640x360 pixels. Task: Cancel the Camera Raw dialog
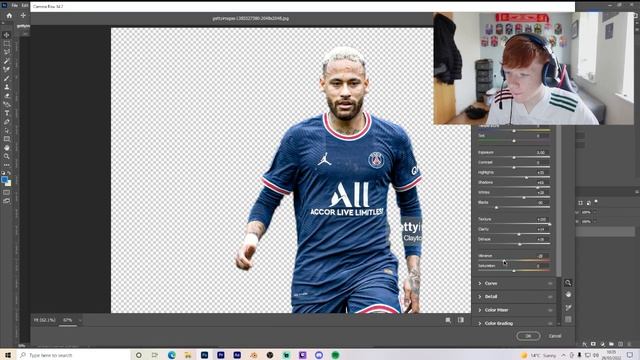[x=555, y=336]
